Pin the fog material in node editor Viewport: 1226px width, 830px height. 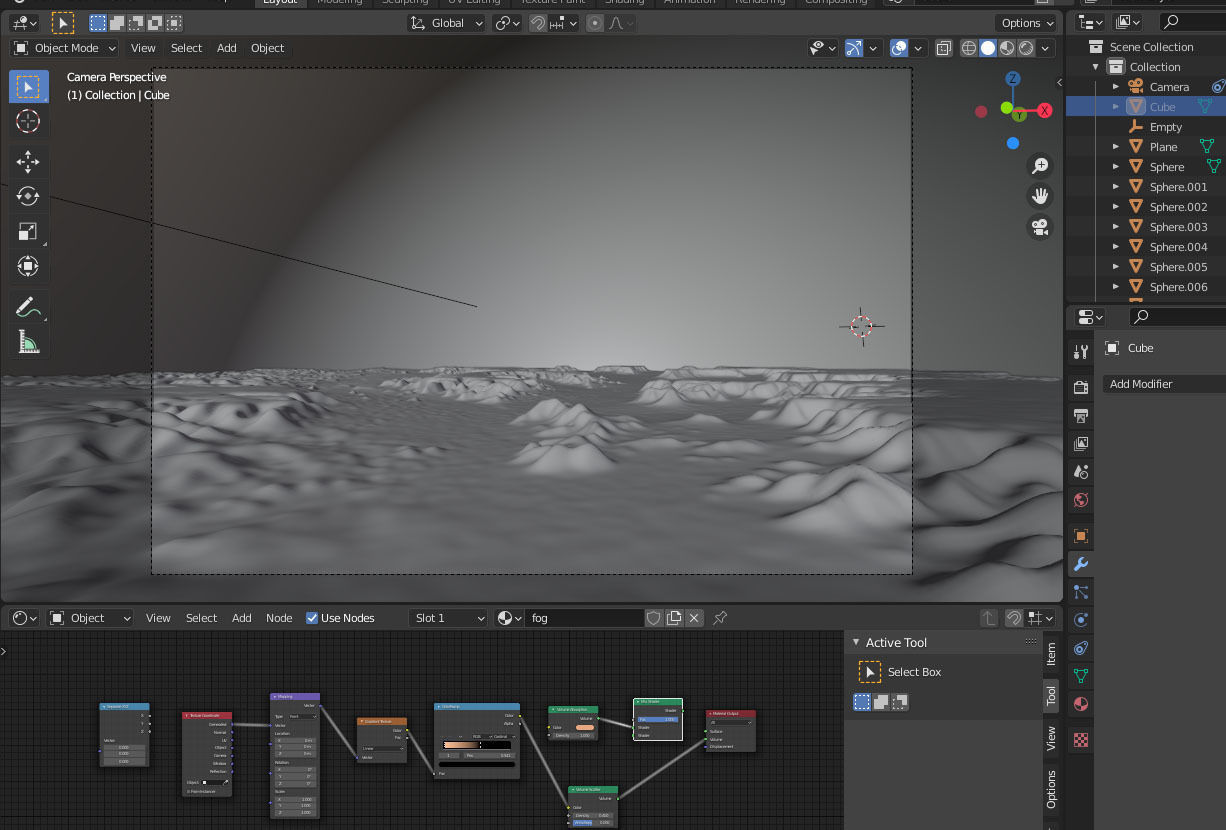(719, 618)
